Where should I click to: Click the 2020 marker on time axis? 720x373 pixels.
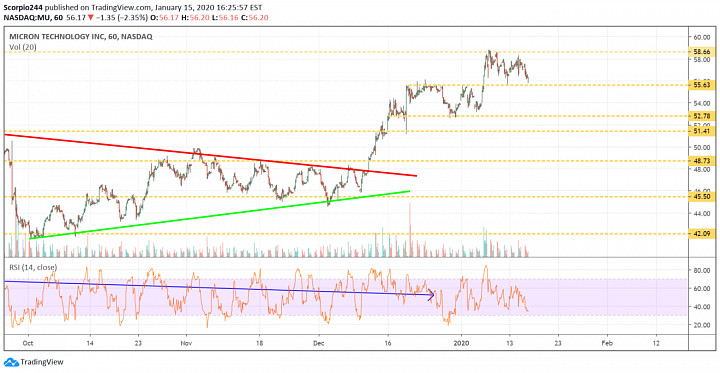coord(460,343)
